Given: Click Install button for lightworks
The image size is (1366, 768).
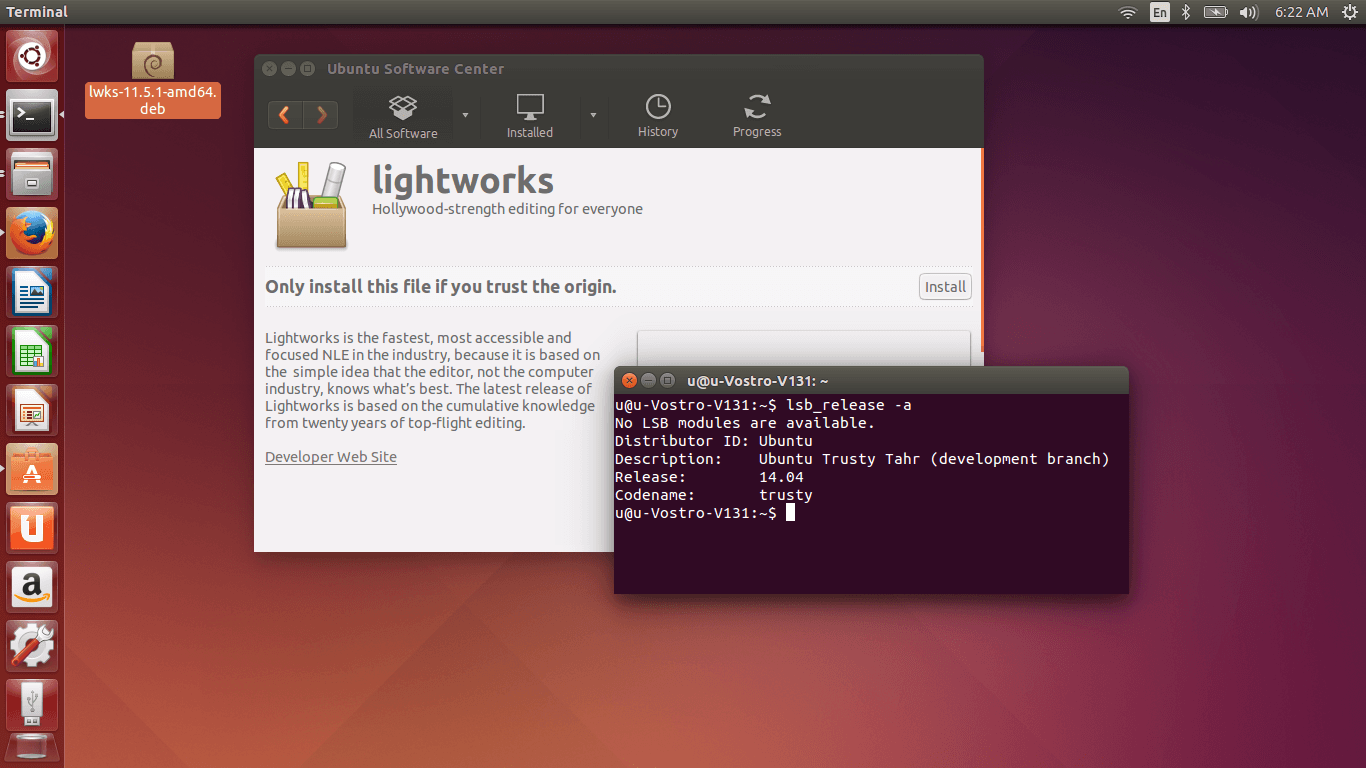Looking at the screenshot, I should pos(945,287).
